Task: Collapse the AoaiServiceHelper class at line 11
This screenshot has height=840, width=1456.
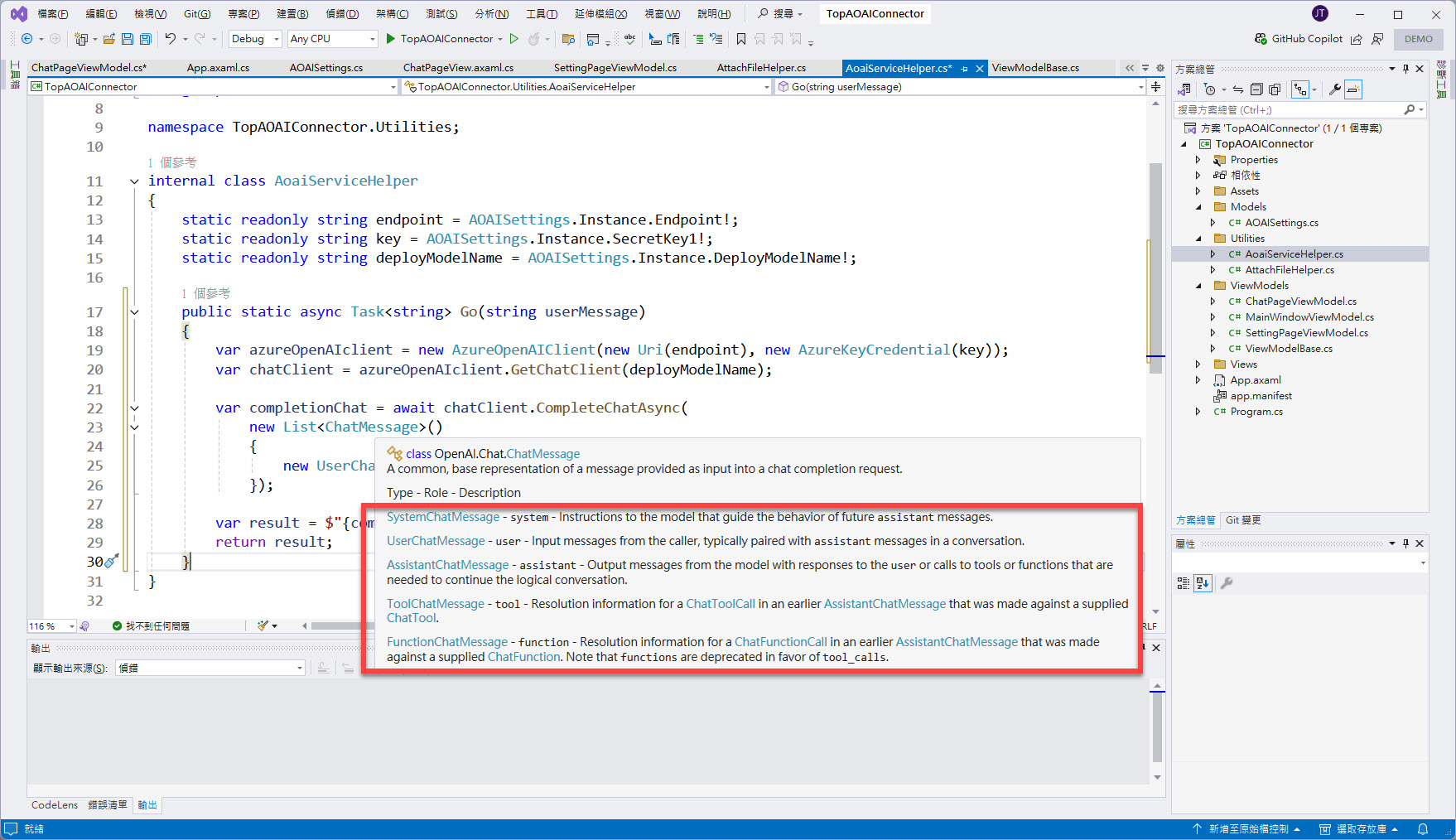Action: (134, 181)
